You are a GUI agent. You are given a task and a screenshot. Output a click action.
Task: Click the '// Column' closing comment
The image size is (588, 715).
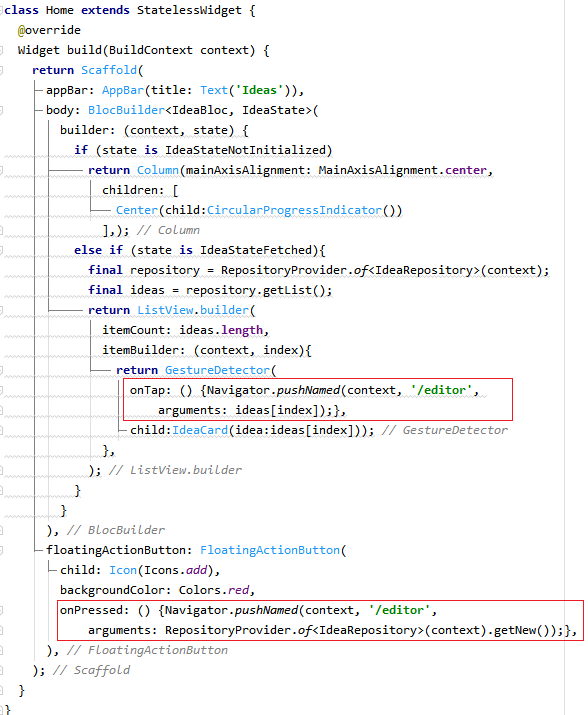(x=168, y=230)
